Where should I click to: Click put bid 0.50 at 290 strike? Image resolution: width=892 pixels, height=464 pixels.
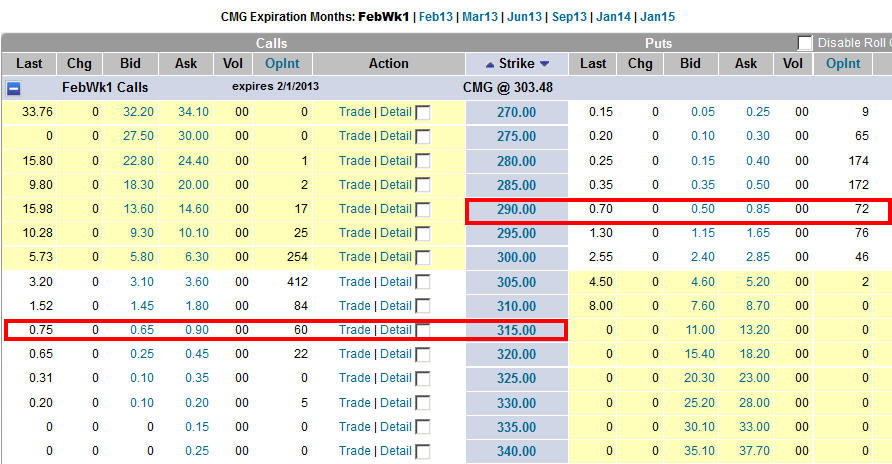pos(703,209)
